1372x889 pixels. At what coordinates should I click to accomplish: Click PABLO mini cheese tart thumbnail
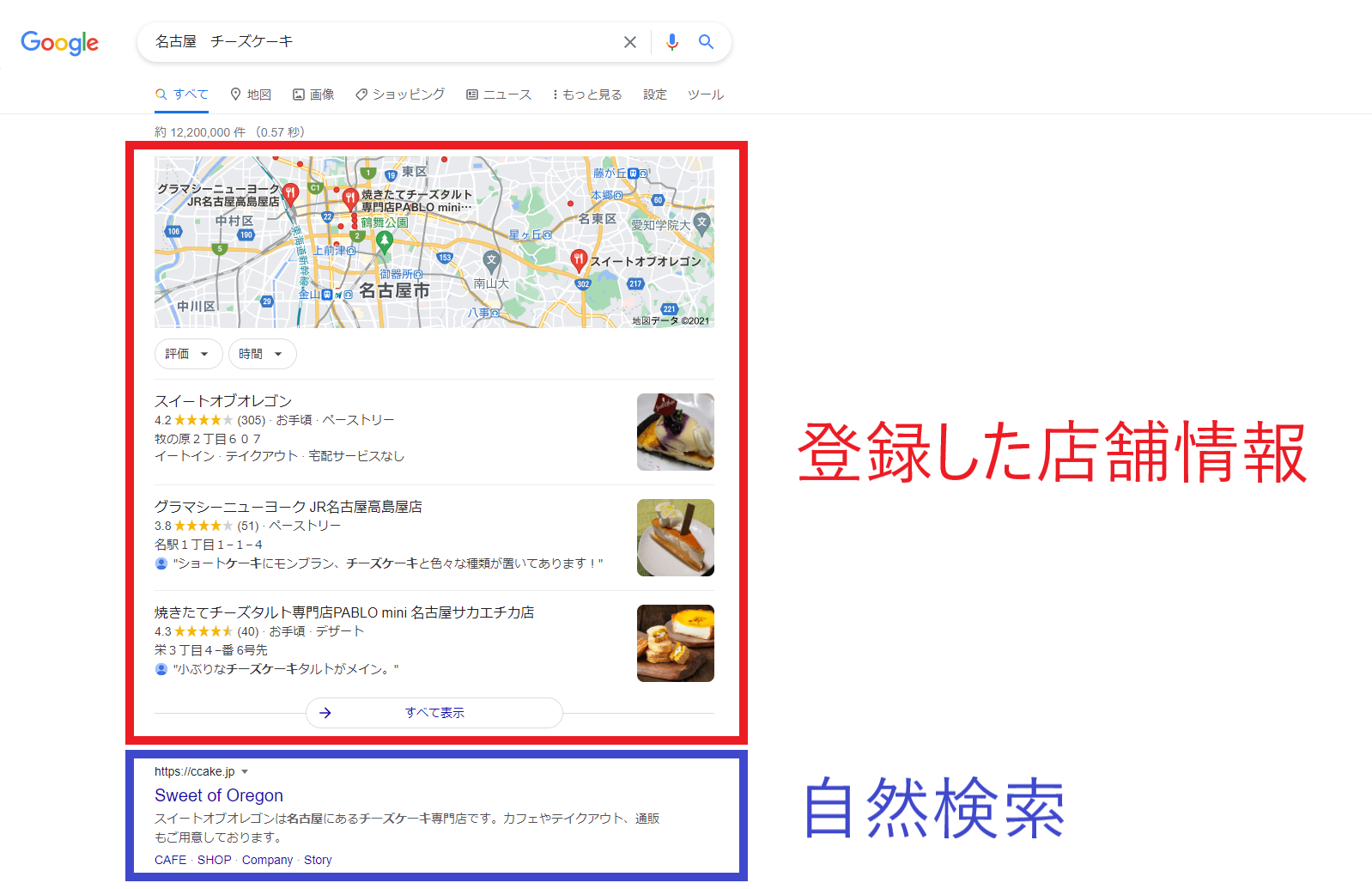coord(676,643)
